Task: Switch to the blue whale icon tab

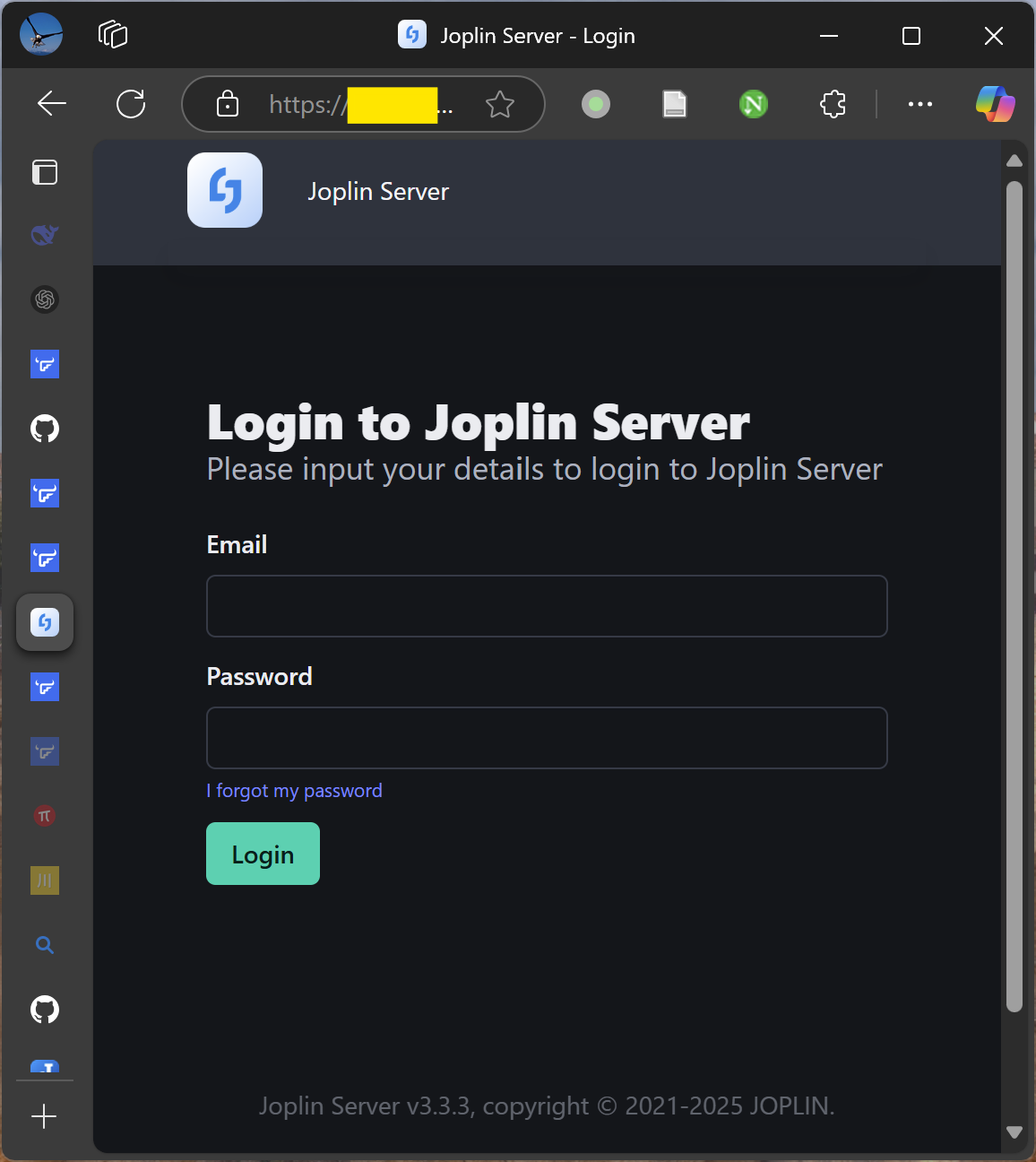Action: 45,235
